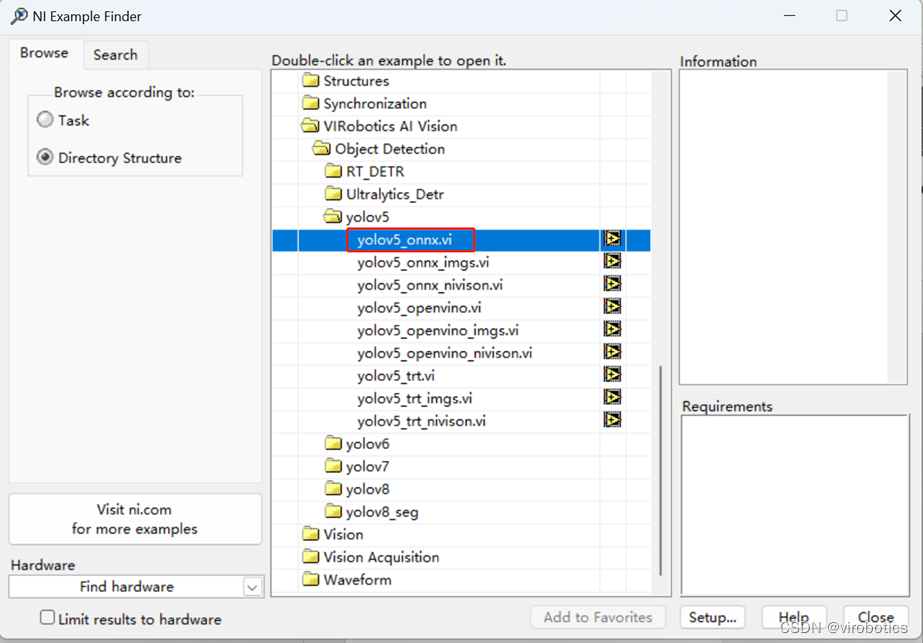Select the RT_DETR folder label
This screenshot has height=643, width=923.
(x=375, y=171)
